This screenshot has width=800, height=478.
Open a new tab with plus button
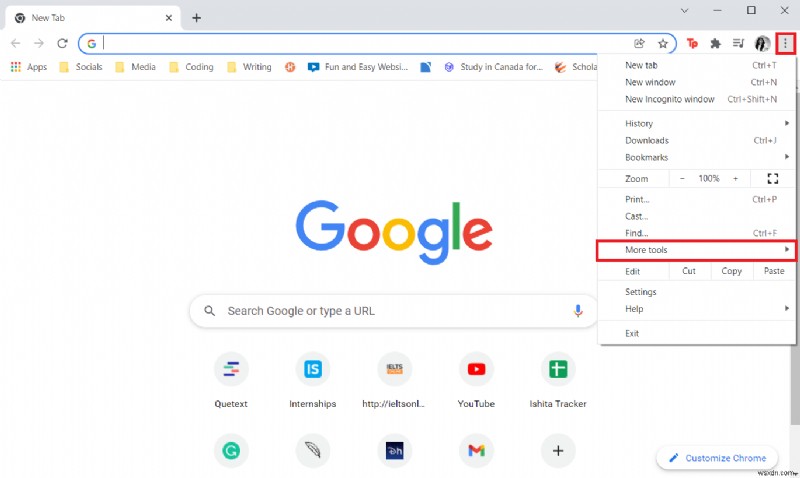(x=196, y=18)
